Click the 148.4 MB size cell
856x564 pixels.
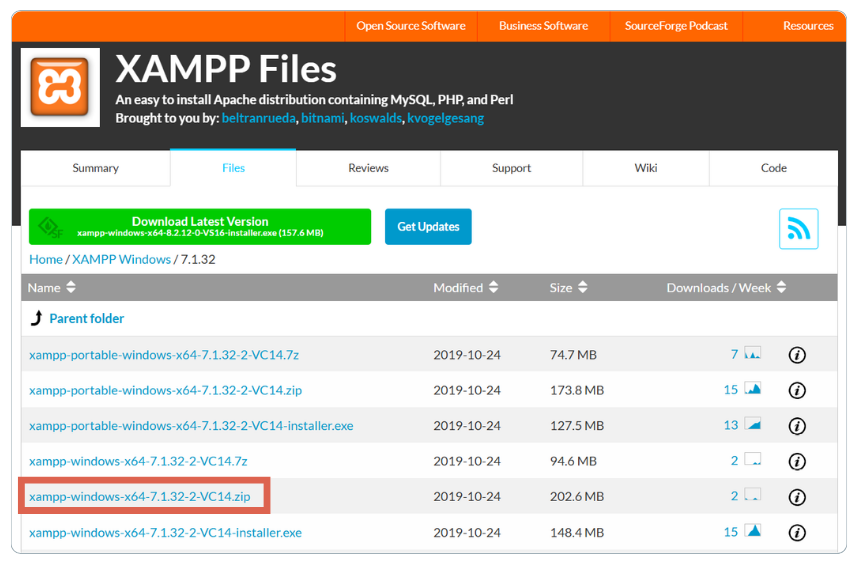[x=577, y=532]
